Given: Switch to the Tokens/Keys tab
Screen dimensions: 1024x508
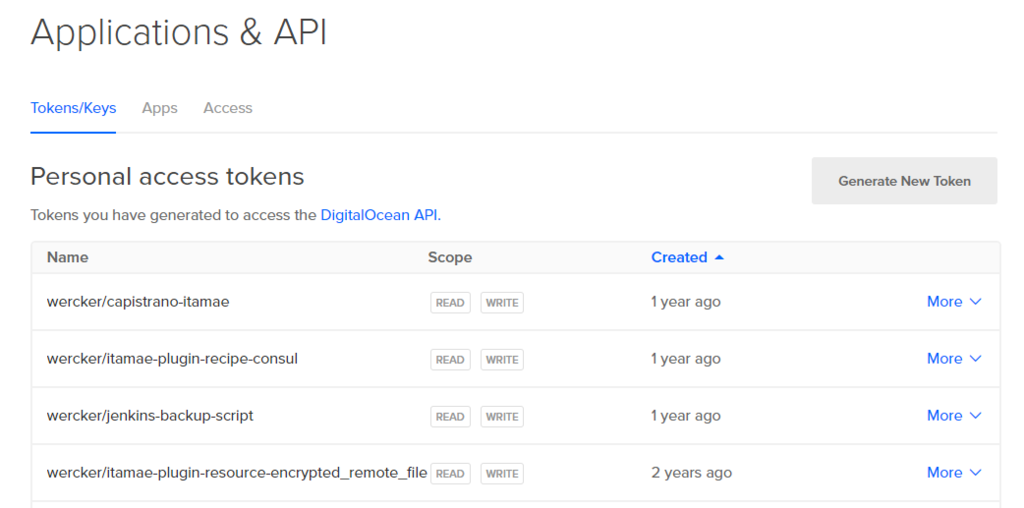Looking at the screenshot, I should coord(73,108).
